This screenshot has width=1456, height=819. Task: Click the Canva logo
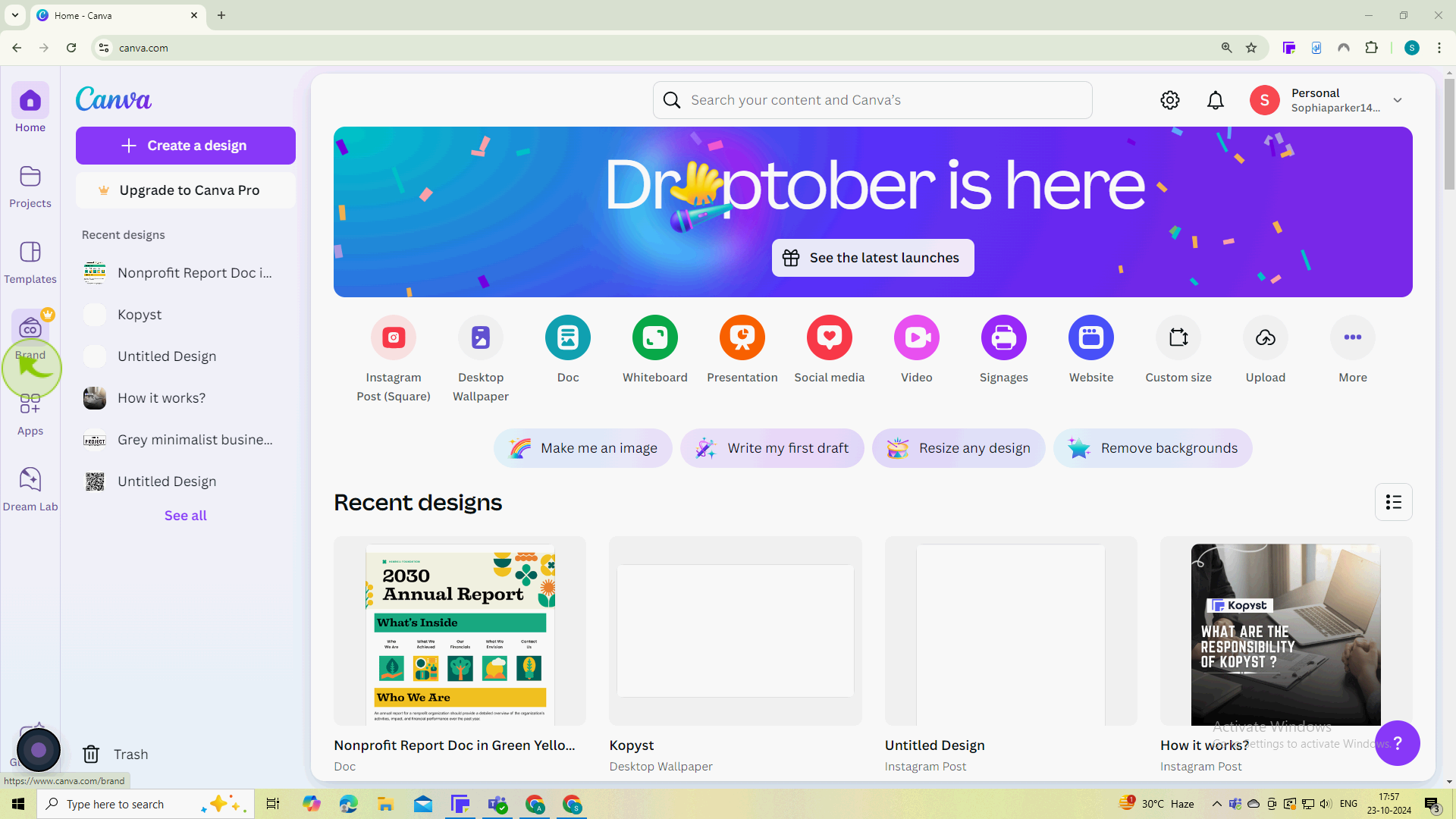tap(114, 99)
